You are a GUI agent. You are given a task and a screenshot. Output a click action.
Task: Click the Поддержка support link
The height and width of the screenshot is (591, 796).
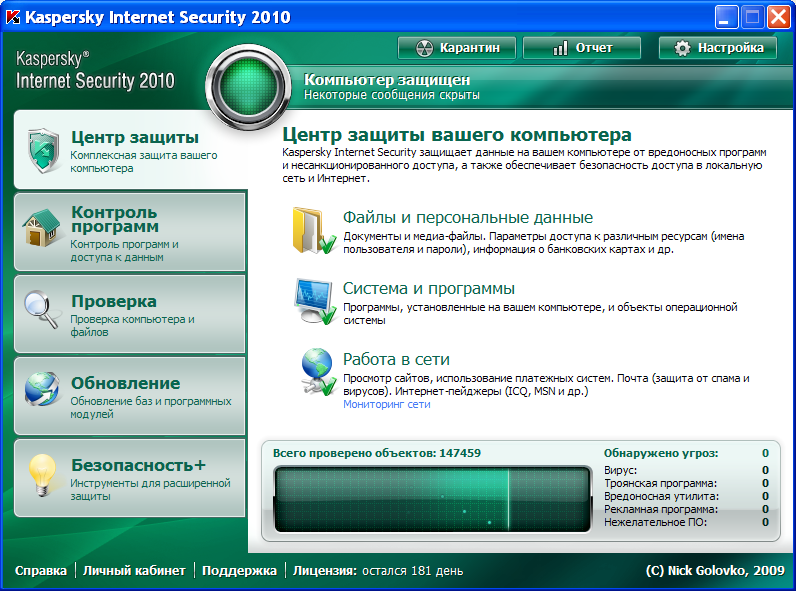pyautogui.click(x=239, y=571)
